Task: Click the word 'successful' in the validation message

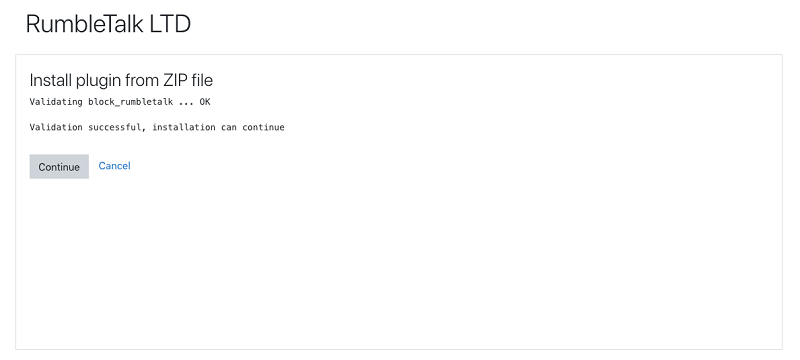Action: pyautogui.click(x=115, y=127)
